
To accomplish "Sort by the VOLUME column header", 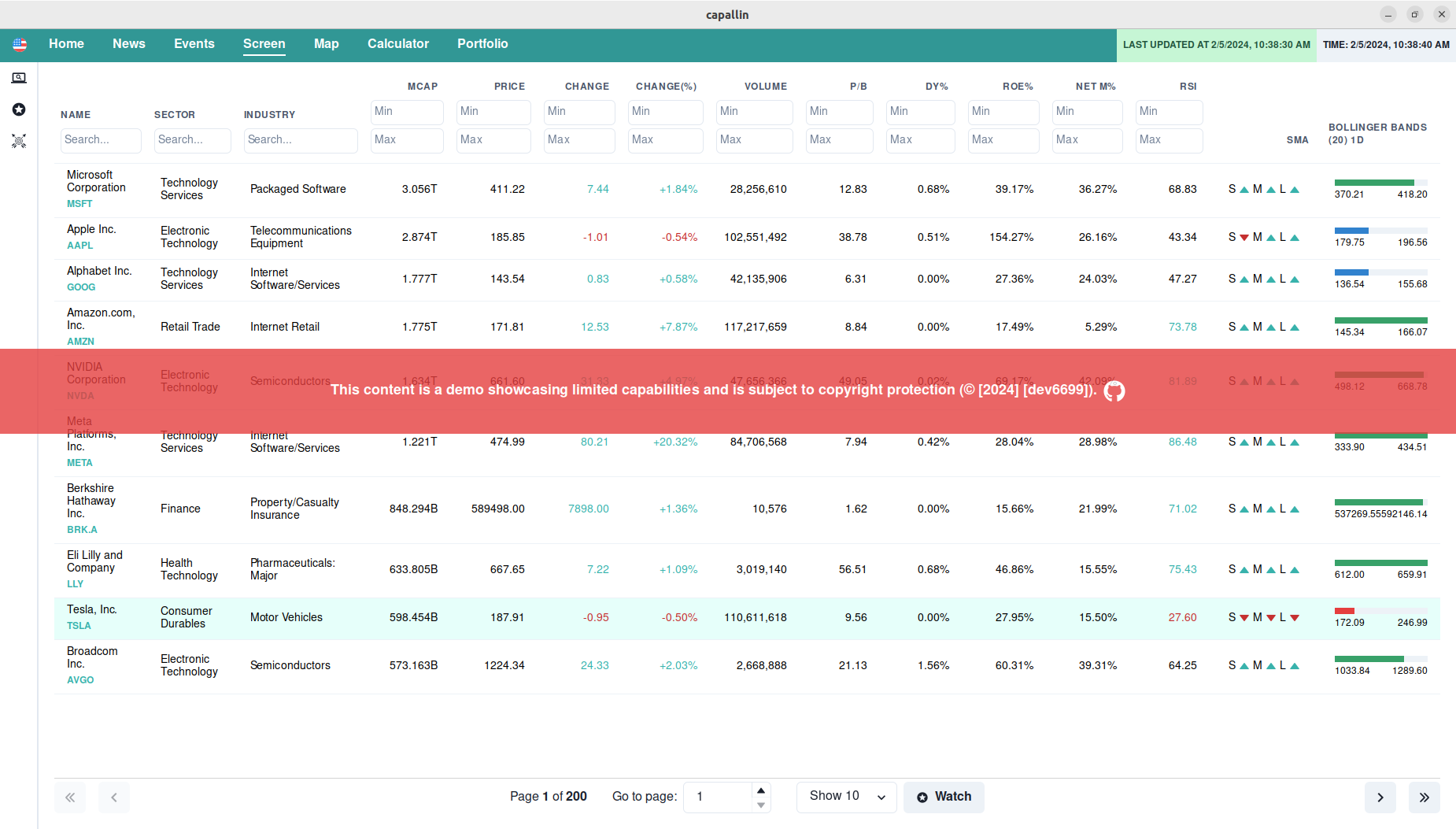I will (x=766, y=87).
